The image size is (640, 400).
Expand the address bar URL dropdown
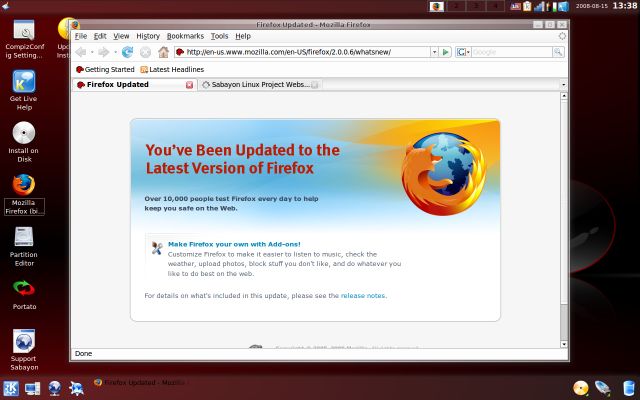click(434, 52)
